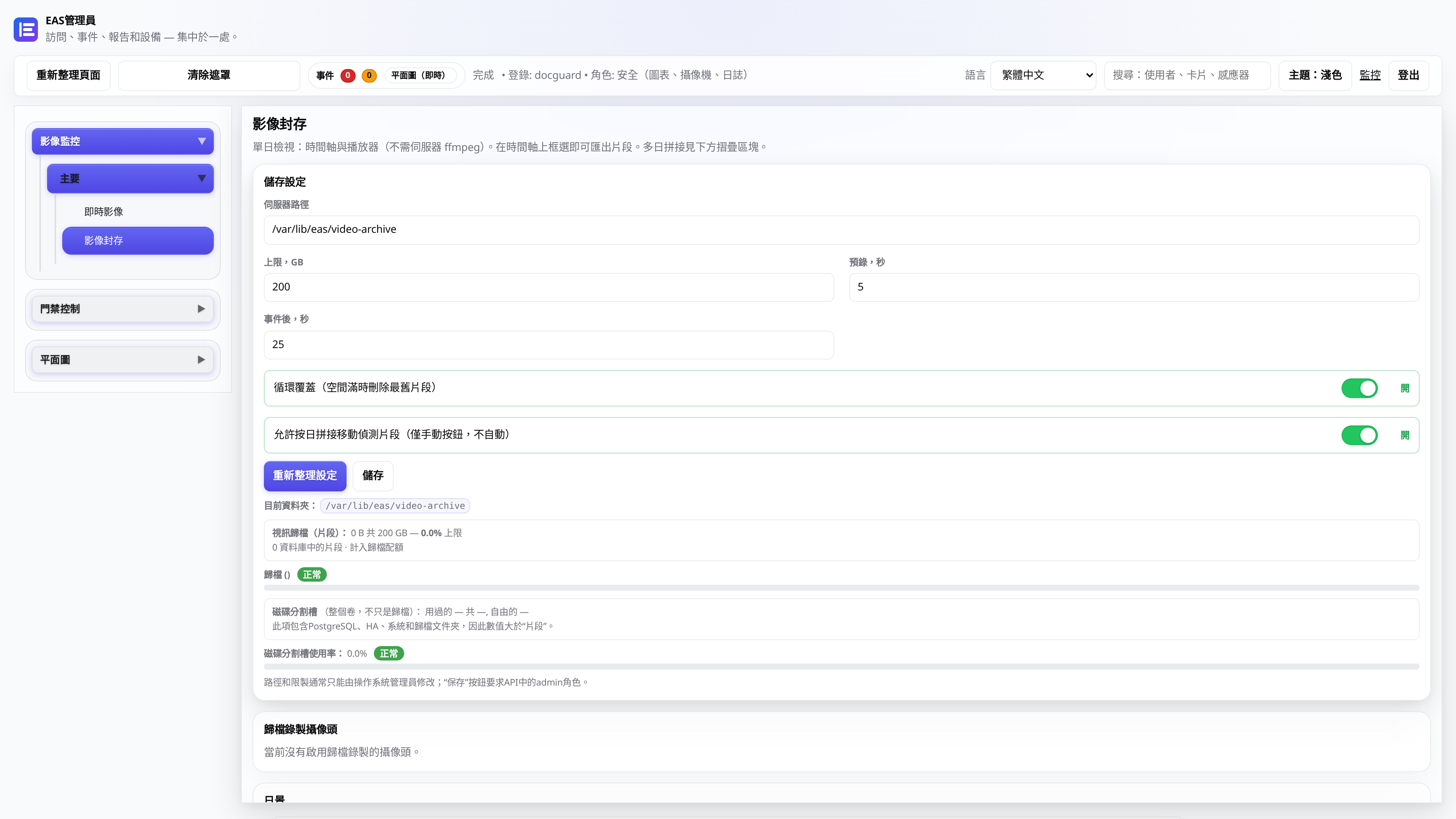Click the 清除遮罩 button
The height and width of the screenshot is (819, 1456).
click(209, 75)
